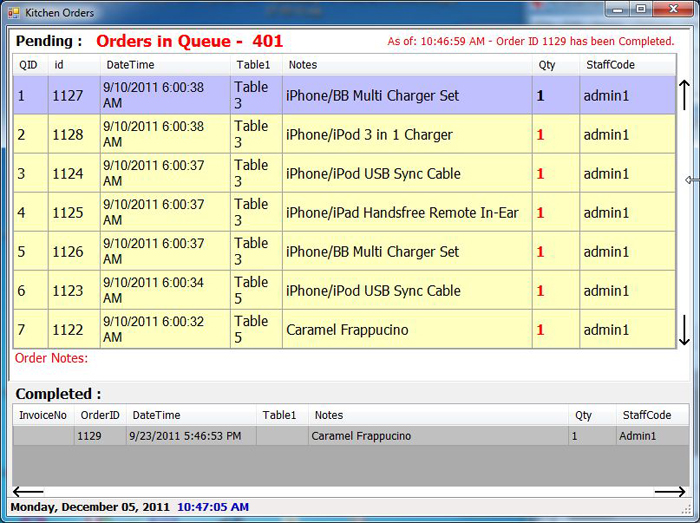The image size is (700, 523).
Task: Click the '9/10/2011 6:00:34 AM' DateTime cell
Action: (165, 291)
